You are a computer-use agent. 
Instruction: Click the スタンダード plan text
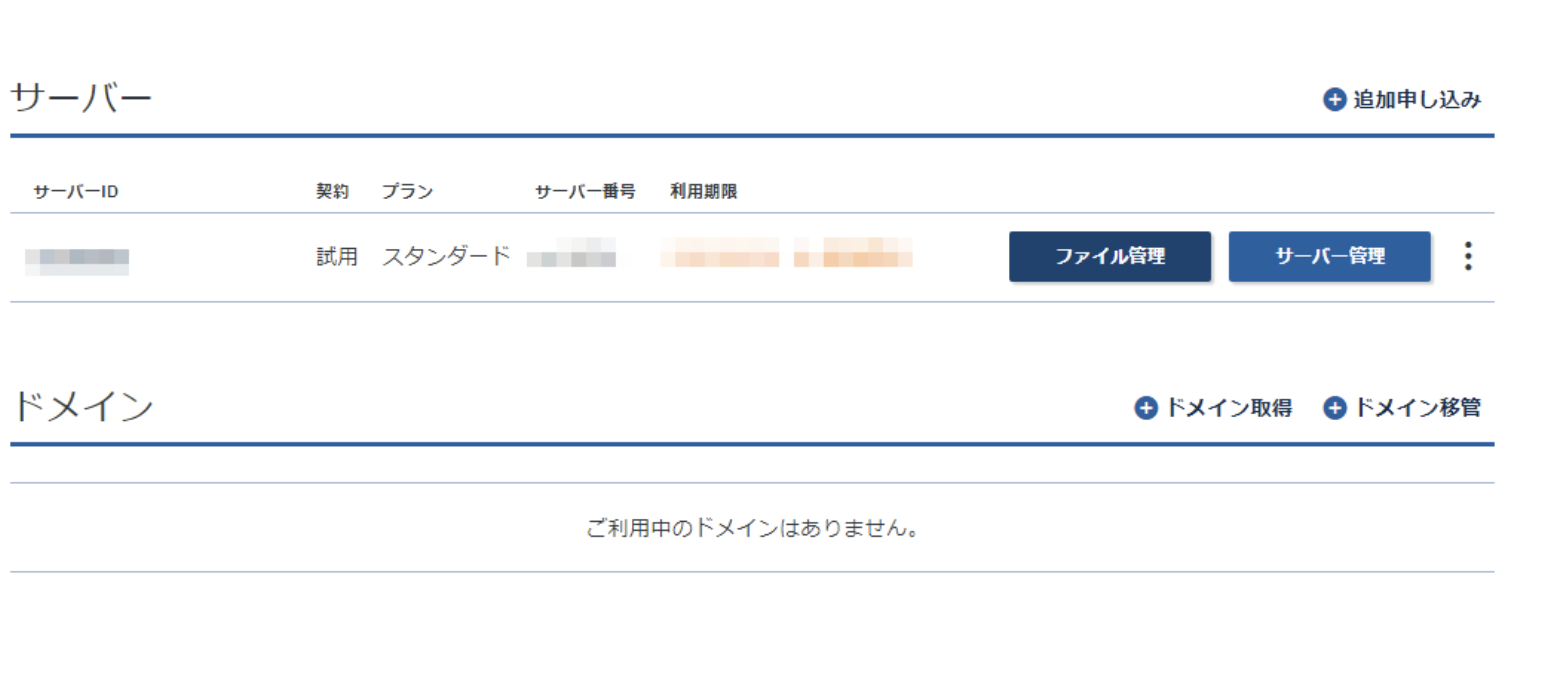coord(446,257)
